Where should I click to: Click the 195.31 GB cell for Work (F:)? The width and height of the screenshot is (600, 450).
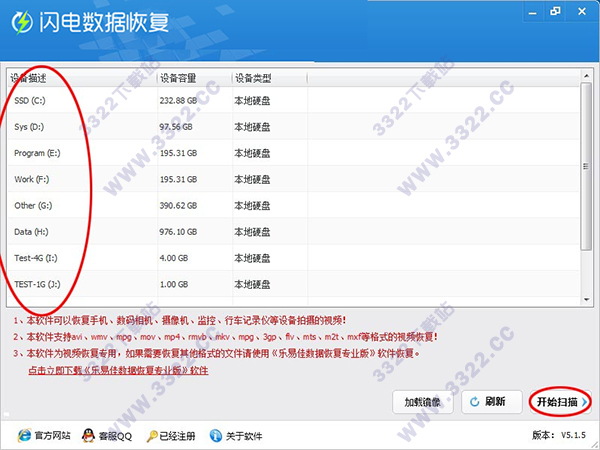[178, 179]
